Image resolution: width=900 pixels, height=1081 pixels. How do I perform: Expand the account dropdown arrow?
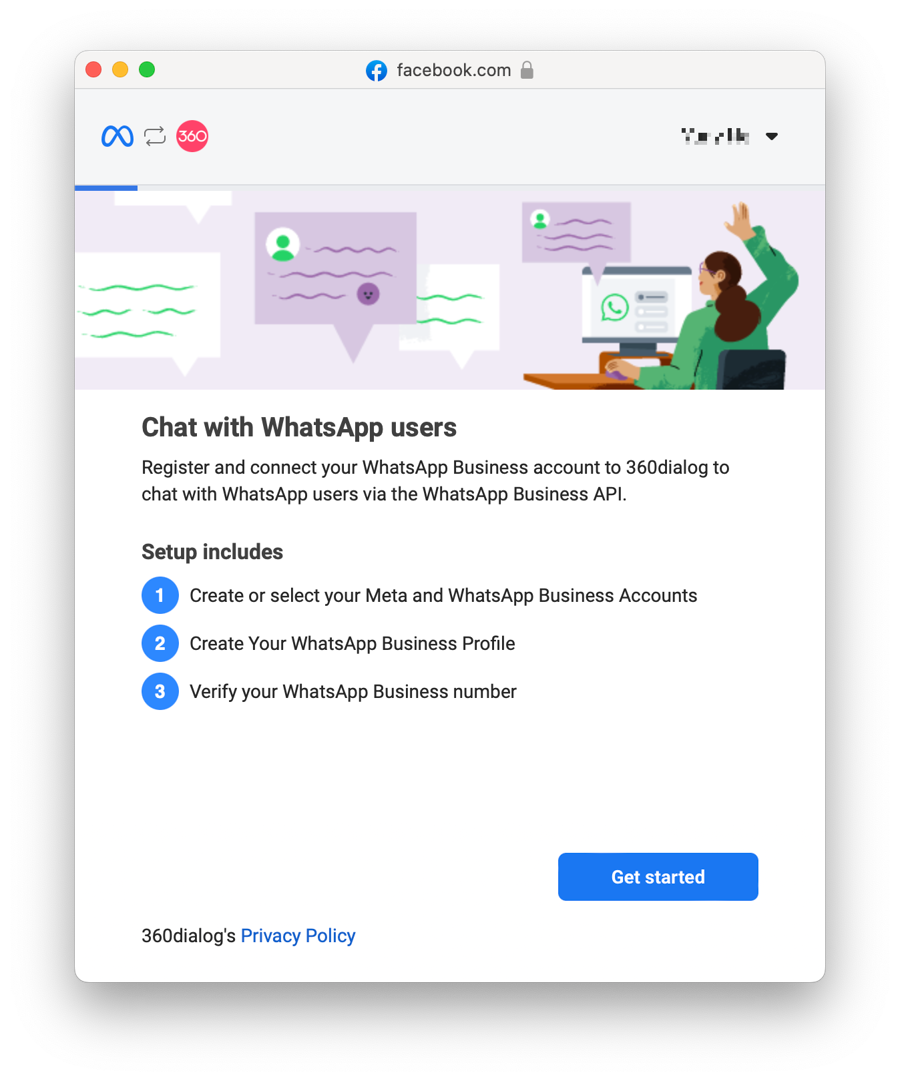772,137
